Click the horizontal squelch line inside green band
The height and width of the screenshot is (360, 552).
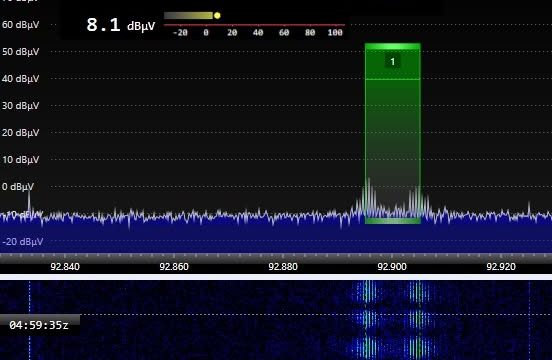393,79
